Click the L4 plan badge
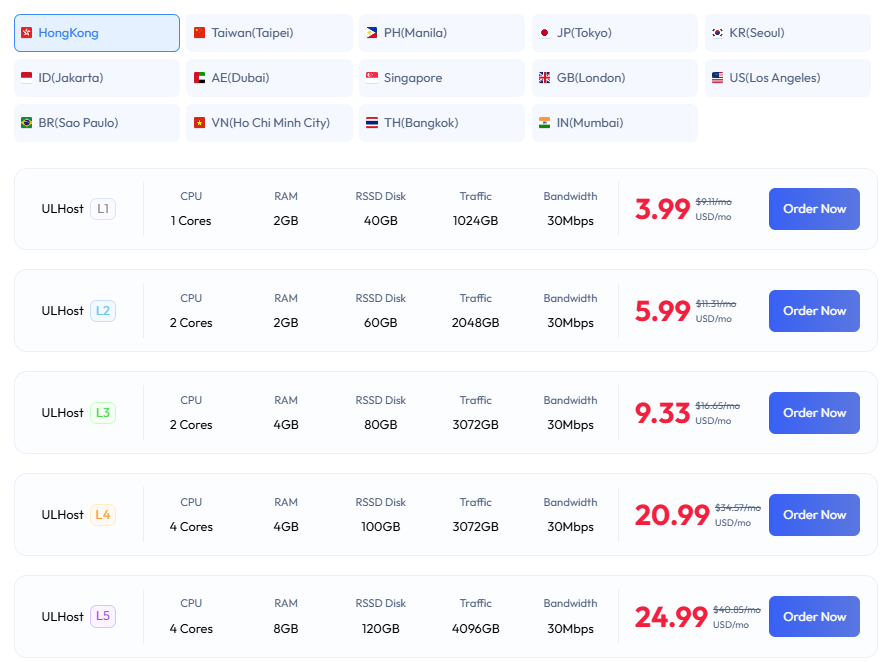Screen dimensions: 890x662 103,515
